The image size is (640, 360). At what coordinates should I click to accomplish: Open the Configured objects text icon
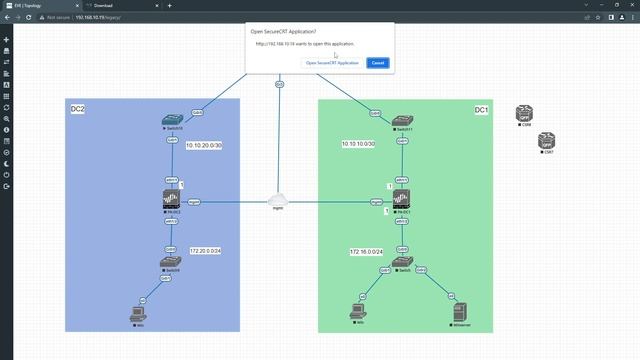(x=6, y=85)
